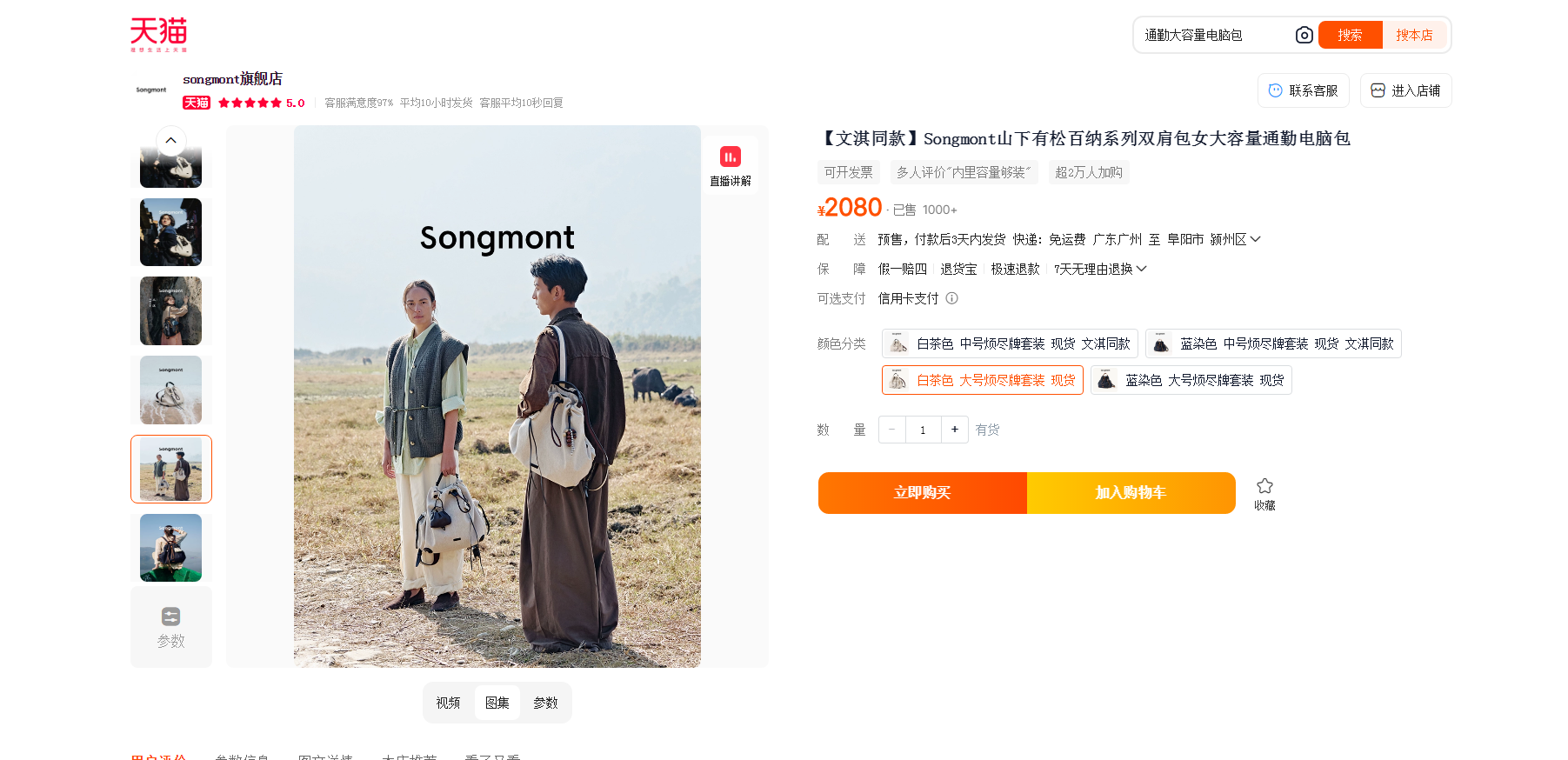
Task: Click the 加入购物车 add to cart button
Action: [1131, 493]
